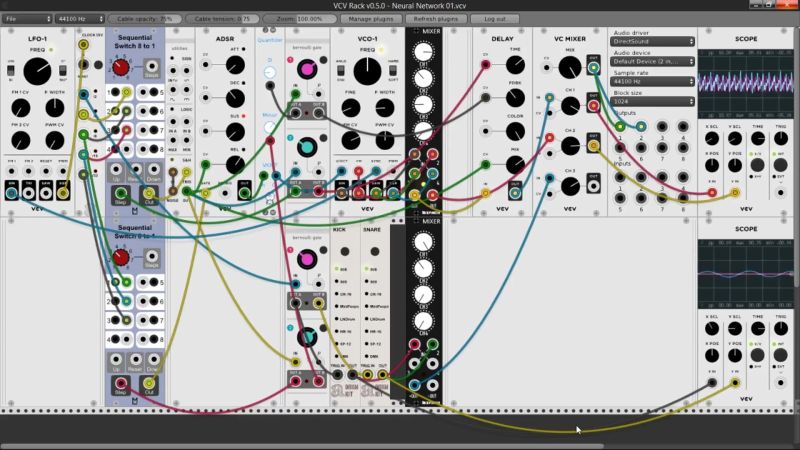Click the SNARE module top knob
800x450 pixels.
click(375, 252)
